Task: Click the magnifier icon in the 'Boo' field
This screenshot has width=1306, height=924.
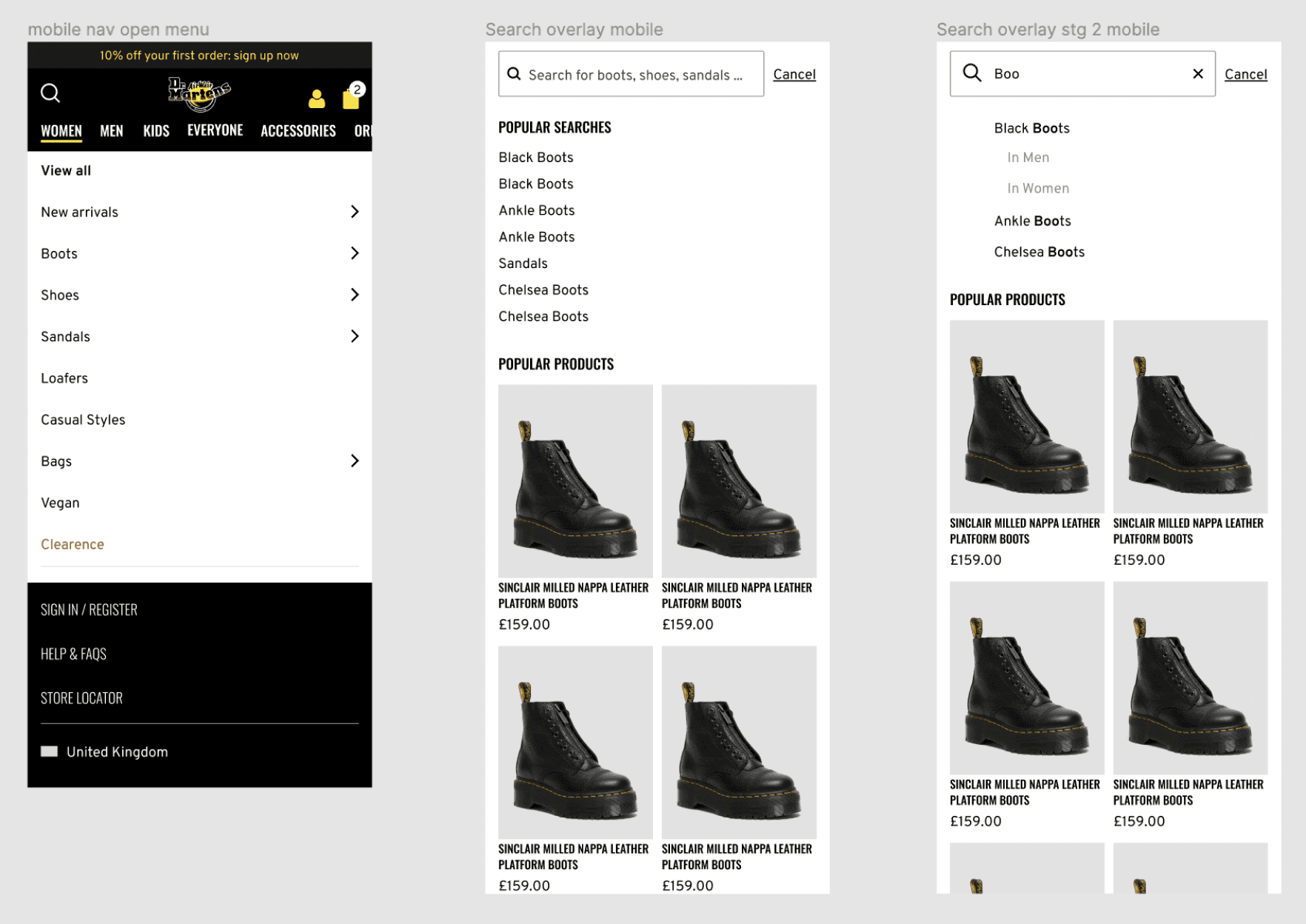Action: (x=972, y=73)
